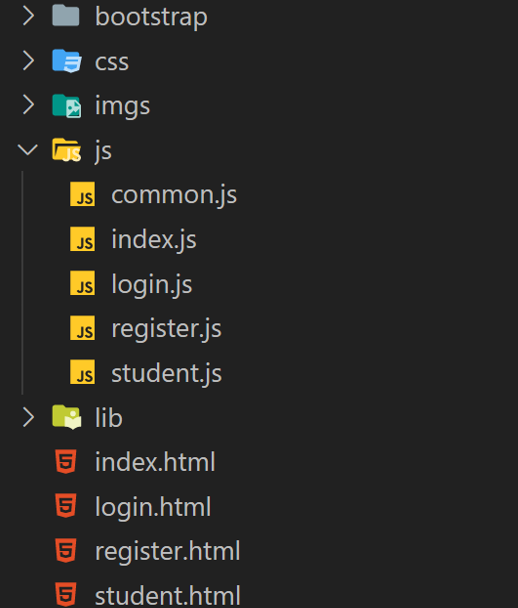Open the index.js file
The width and height of the screenshot is (518, 608).
(154, 239)
